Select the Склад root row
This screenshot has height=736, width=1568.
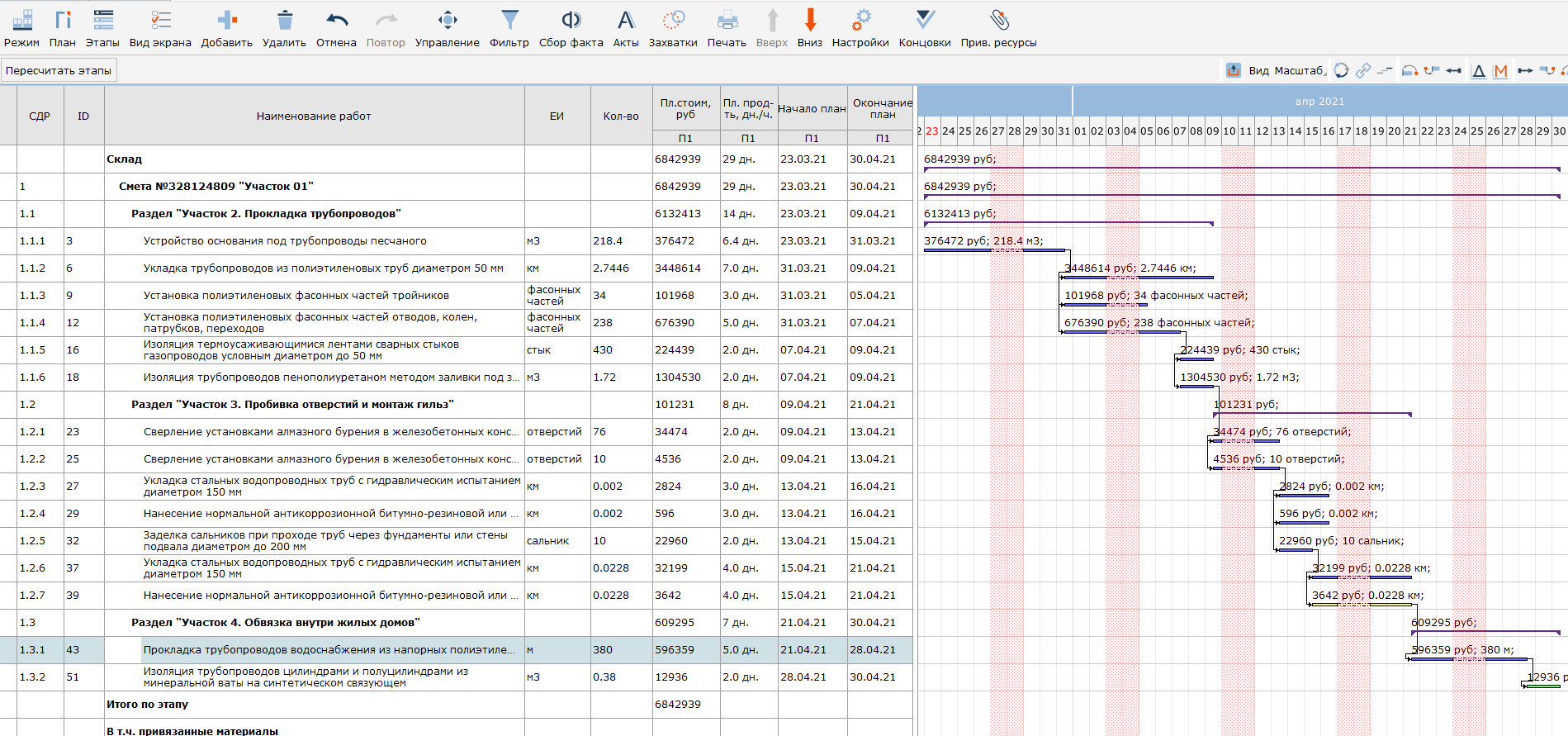(456, 159)
